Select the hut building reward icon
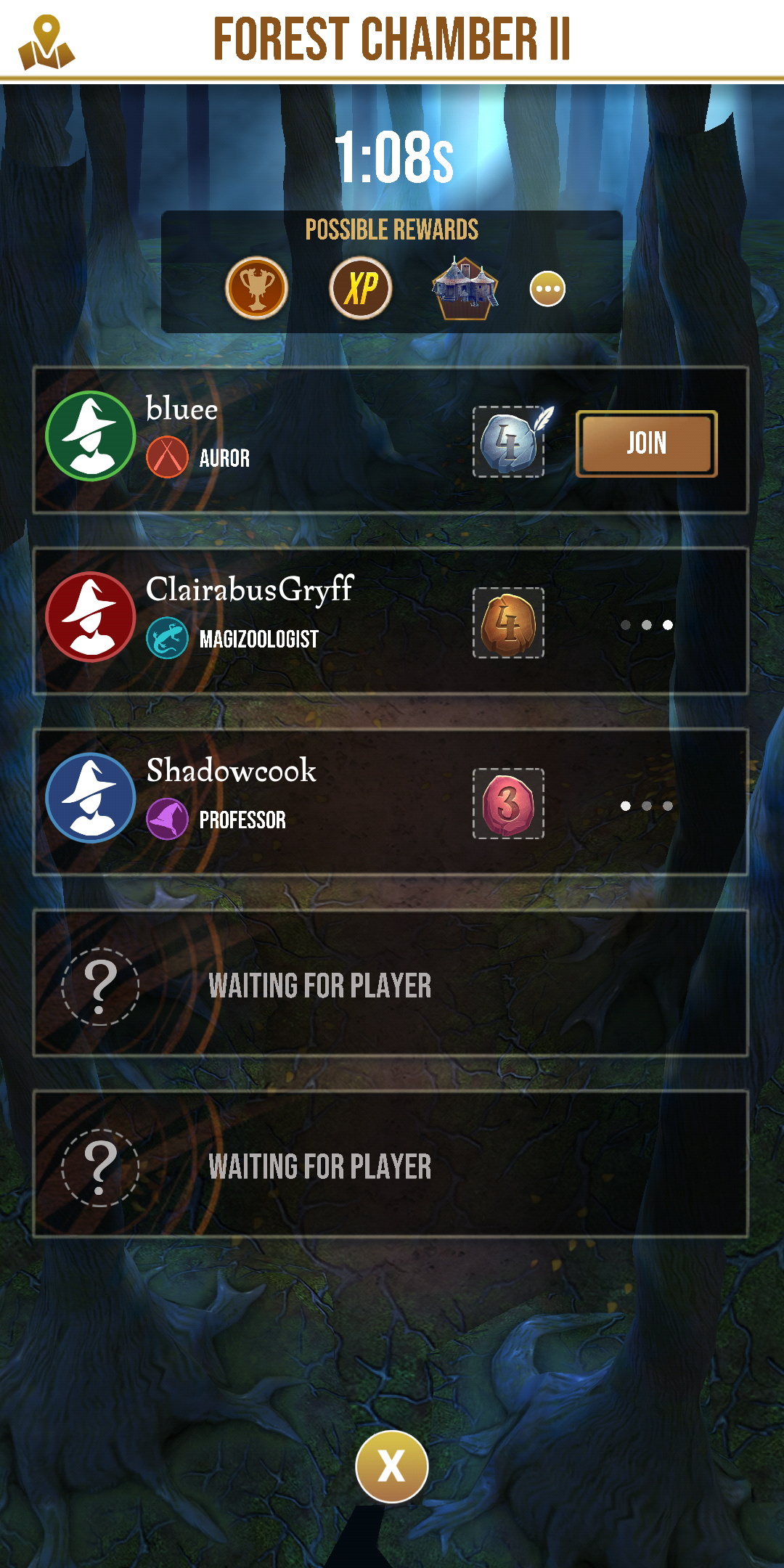The image size is (784, 1568). click(465, 288)
